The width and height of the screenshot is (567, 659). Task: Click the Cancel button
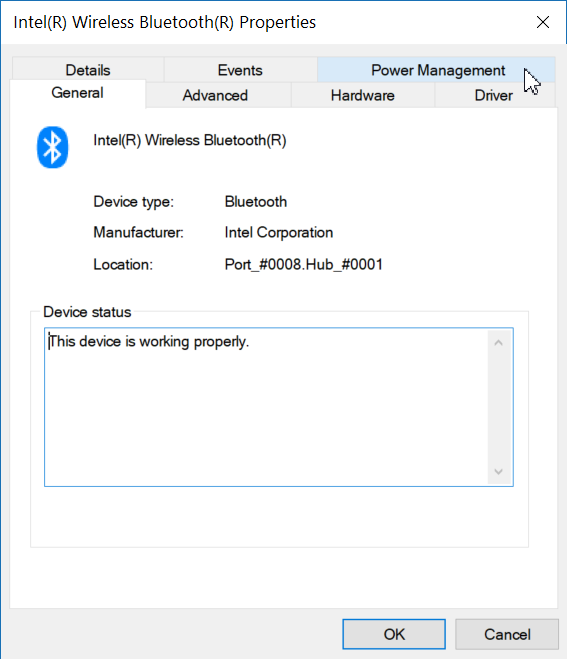coord(507,634)
